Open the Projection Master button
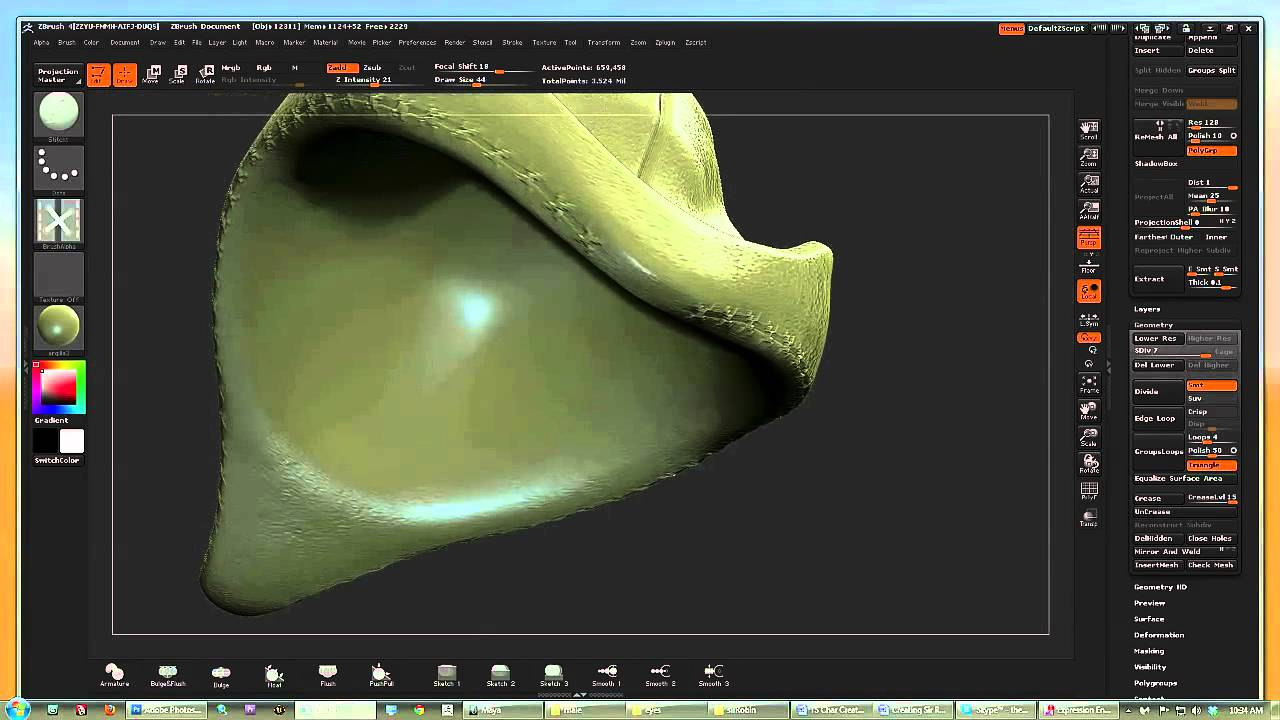The height and width of the screenshot is (720, 1280). point(58,75)
